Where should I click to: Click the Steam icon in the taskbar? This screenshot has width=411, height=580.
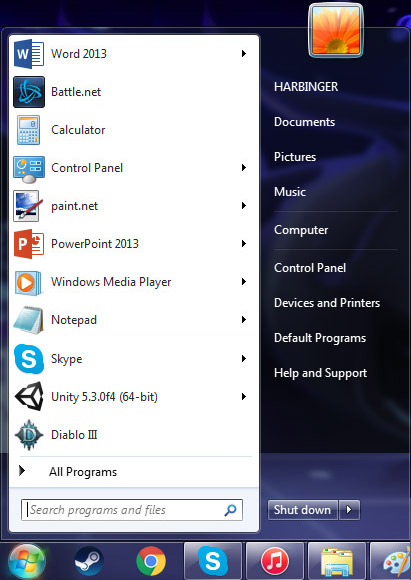88,561
